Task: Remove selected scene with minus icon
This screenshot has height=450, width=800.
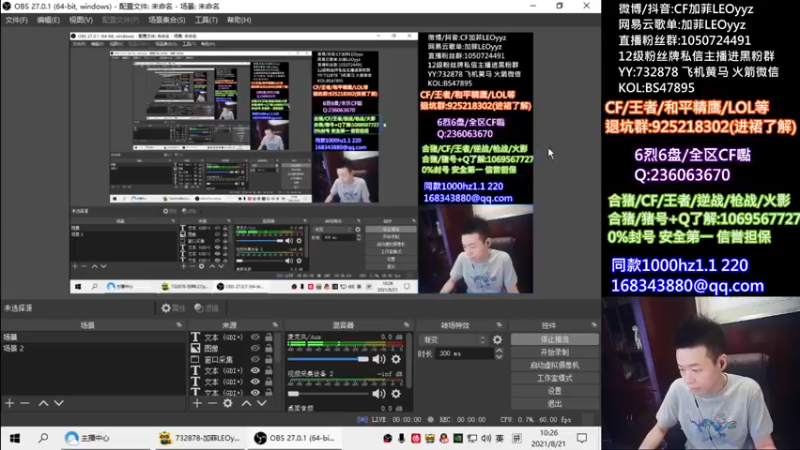Action: [x=24, y=403]
